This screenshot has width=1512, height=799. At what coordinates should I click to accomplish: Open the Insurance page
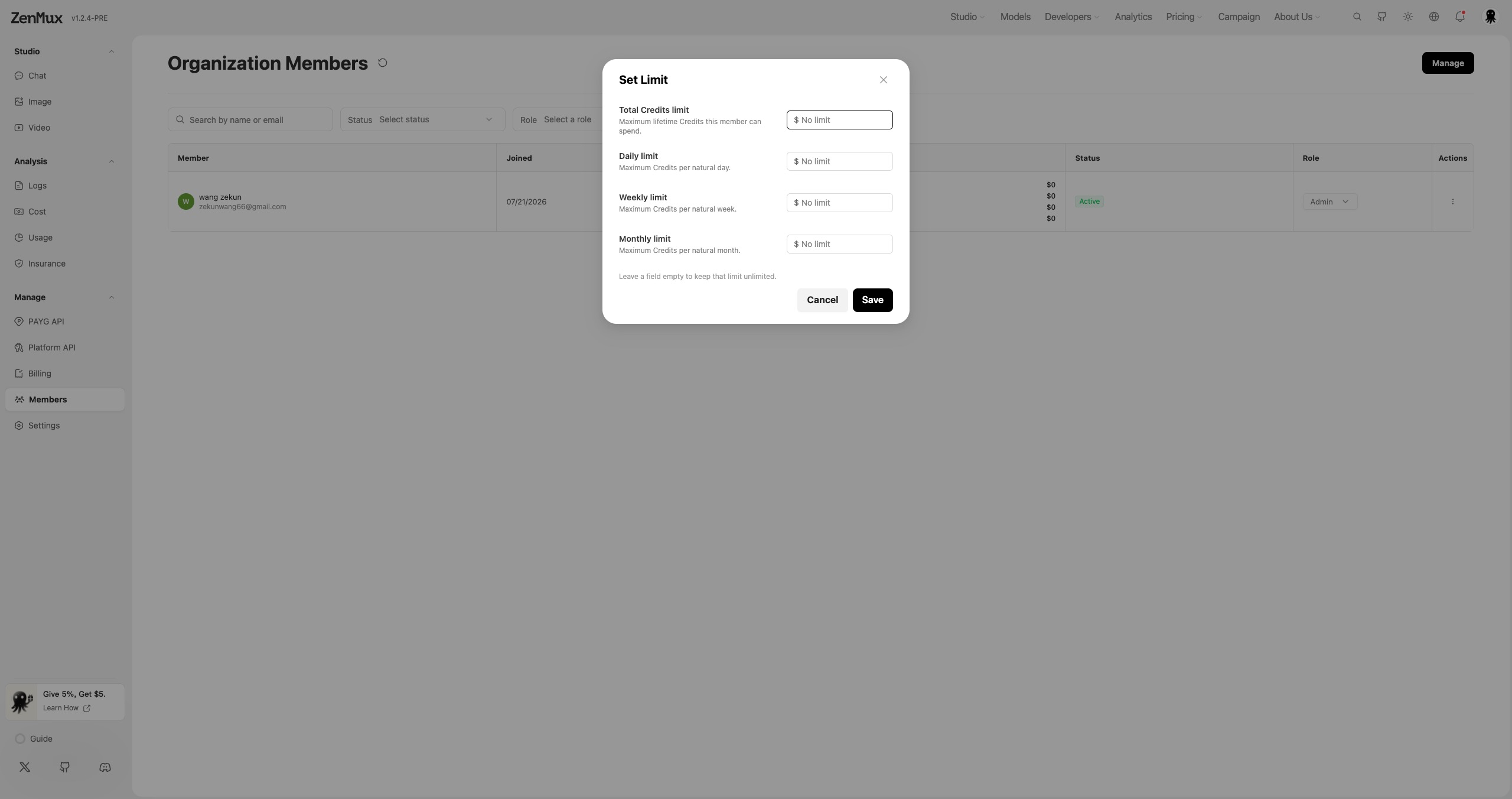65,264
